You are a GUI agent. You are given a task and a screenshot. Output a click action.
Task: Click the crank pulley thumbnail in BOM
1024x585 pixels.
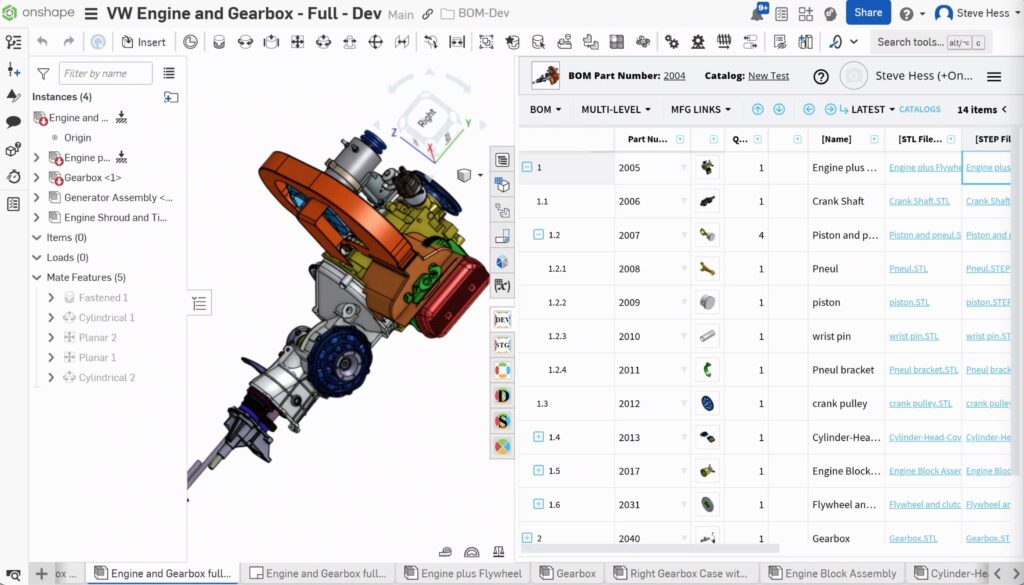click(x=707, y=403)
